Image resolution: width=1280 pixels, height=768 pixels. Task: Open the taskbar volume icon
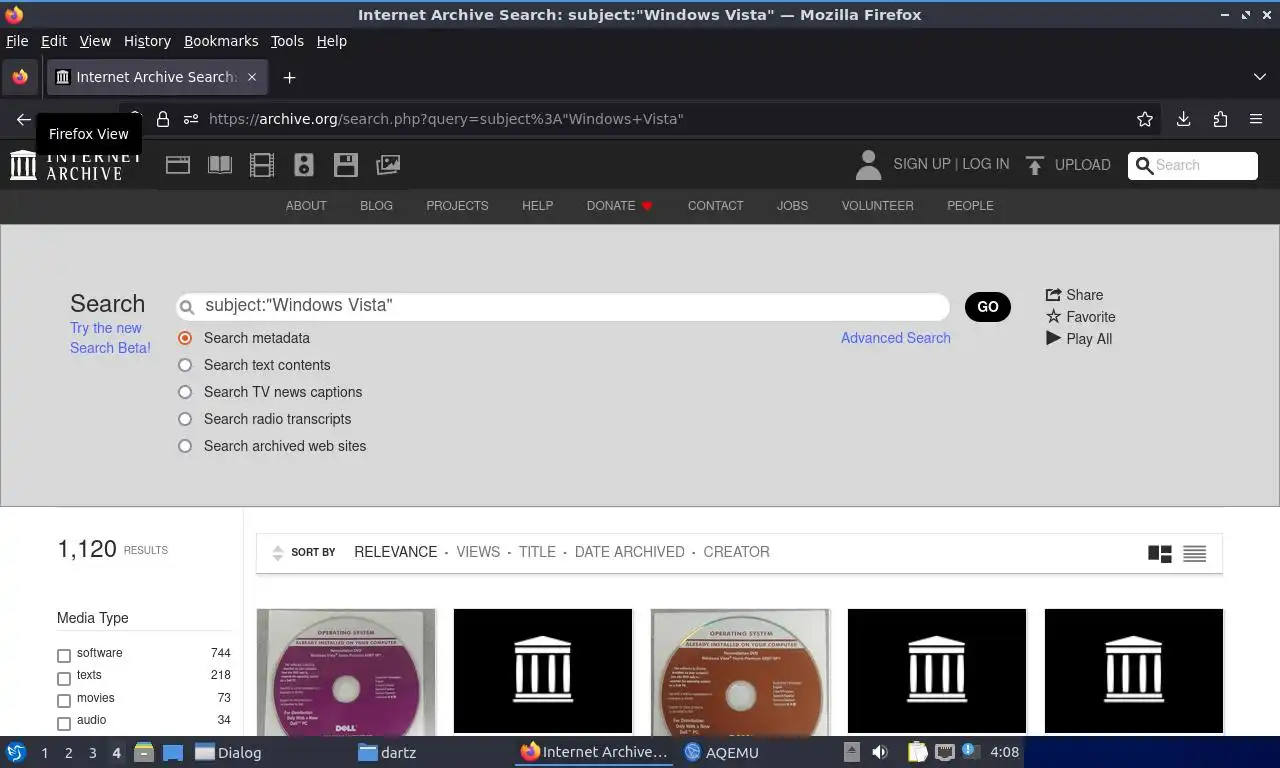[880, 752]
